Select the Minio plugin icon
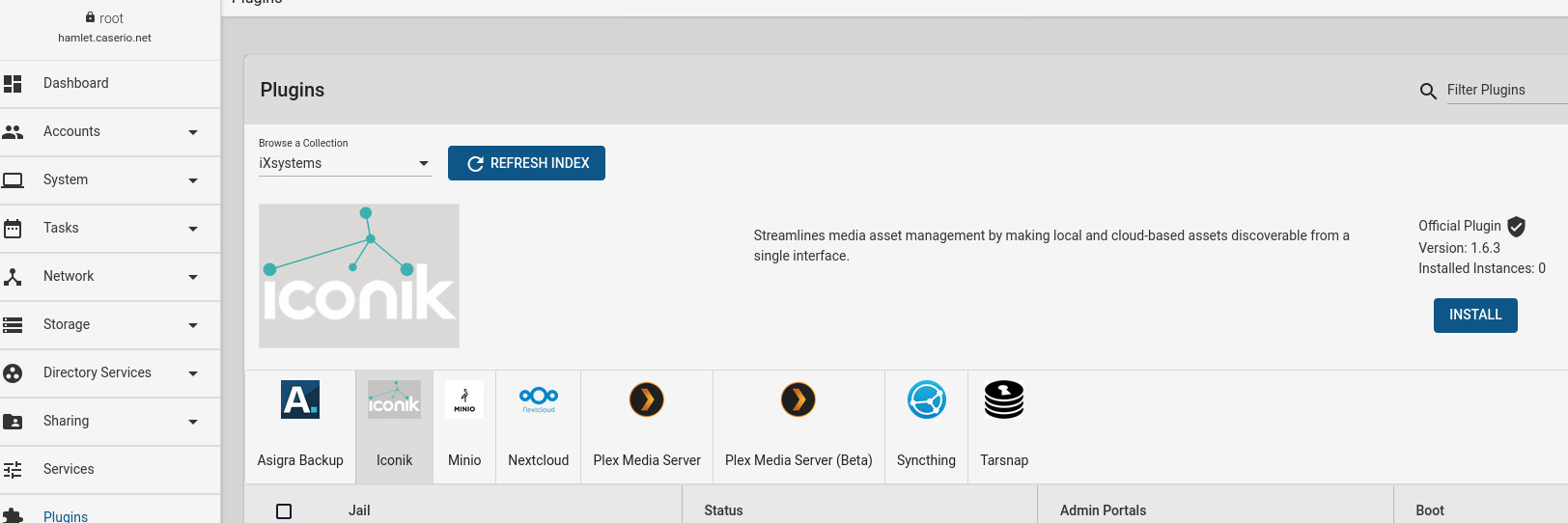 [x=464, y=399]
